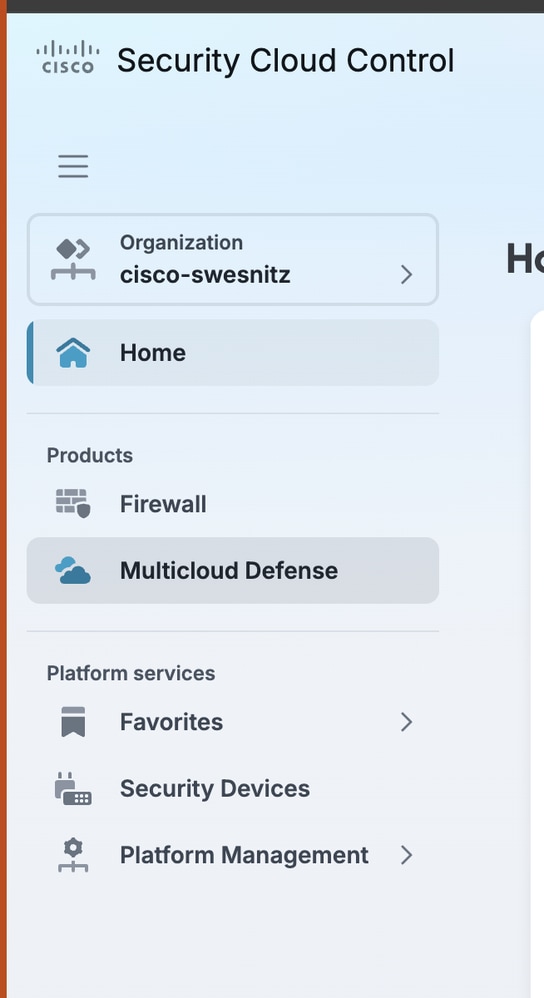Click the Platform services section label

pos(131,673)
